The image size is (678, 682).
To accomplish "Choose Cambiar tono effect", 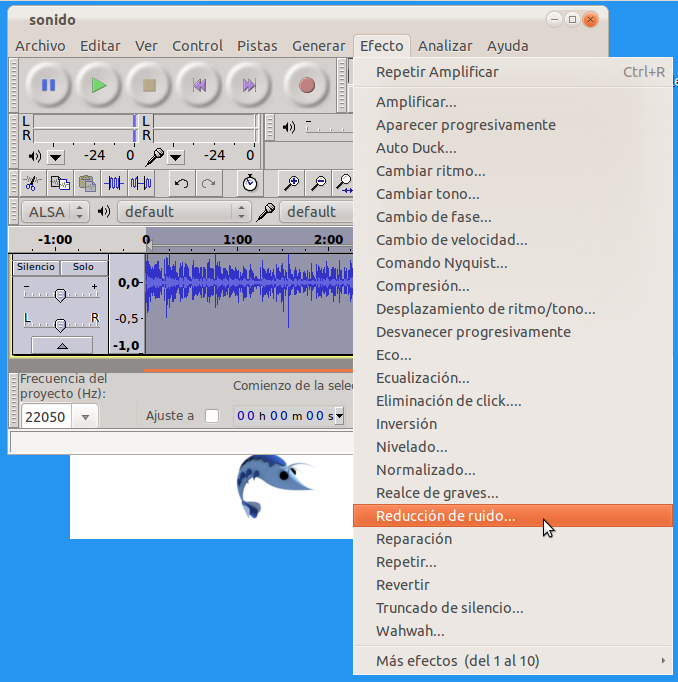I will click(513, 194).
